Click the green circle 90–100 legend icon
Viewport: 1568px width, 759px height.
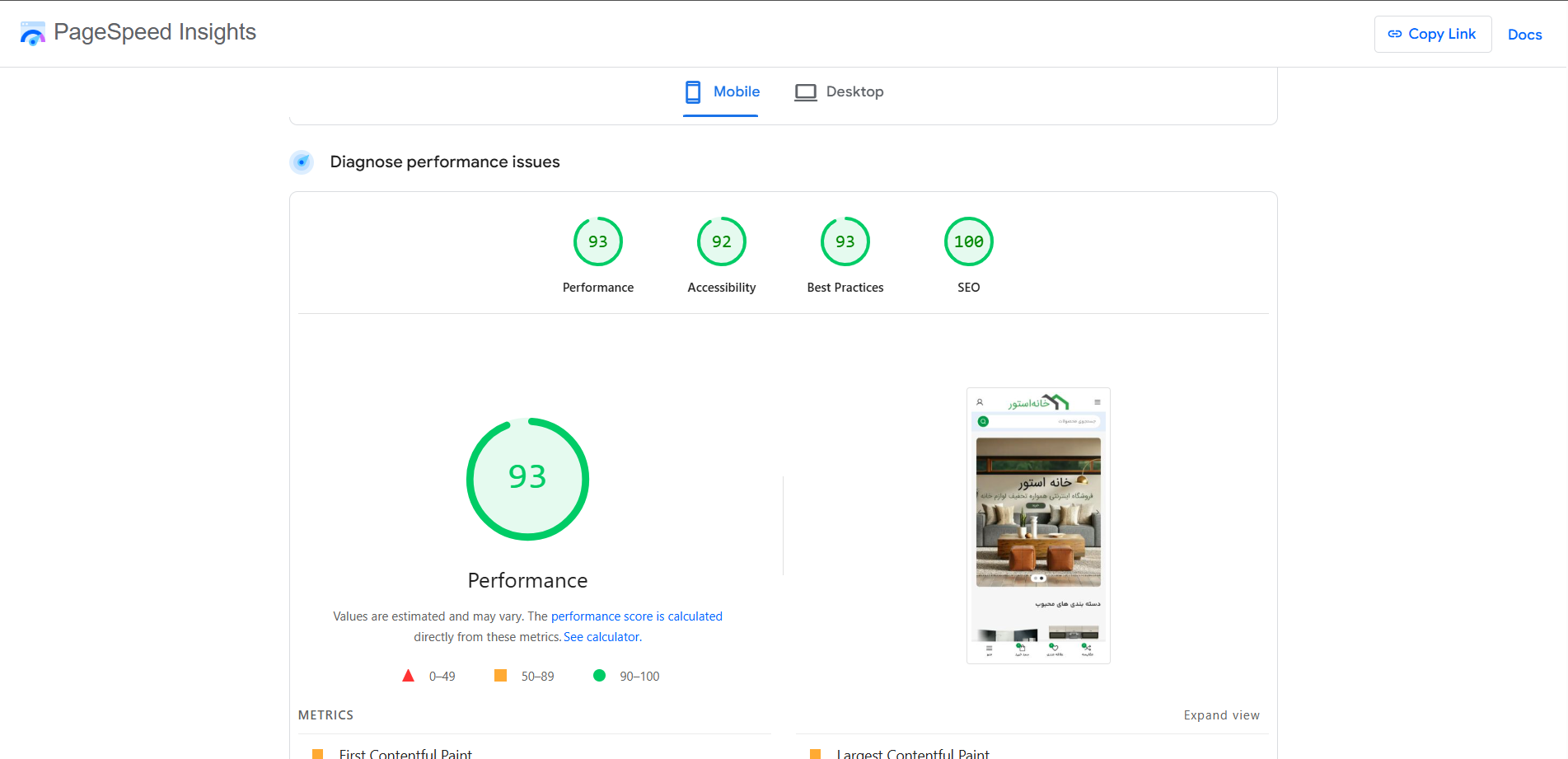click(599, 676)
